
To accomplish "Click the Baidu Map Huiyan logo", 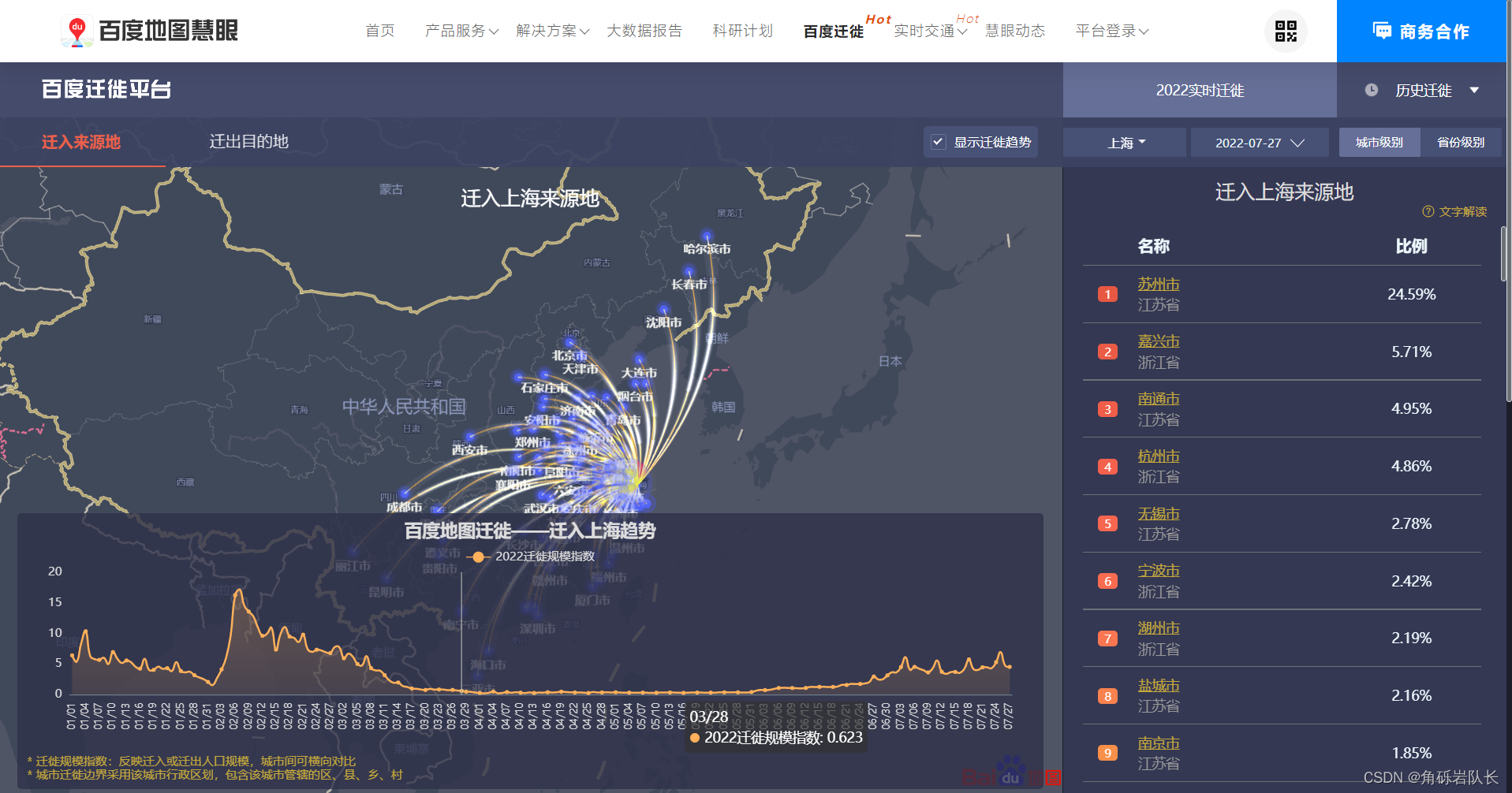I will pyautogui.click(x=149, y=31).
